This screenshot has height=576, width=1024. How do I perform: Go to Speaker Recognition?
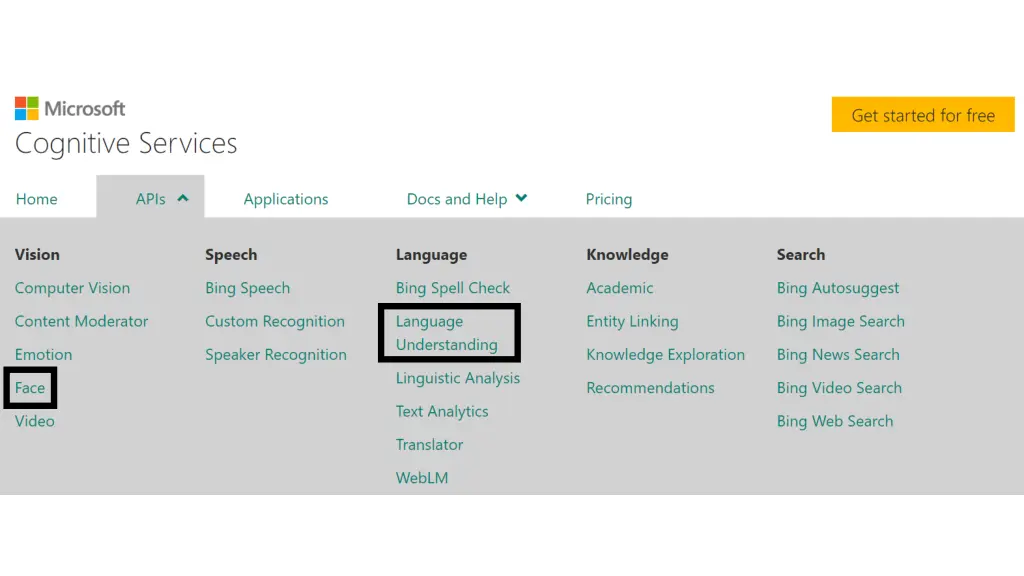click(x=276, y=355)
